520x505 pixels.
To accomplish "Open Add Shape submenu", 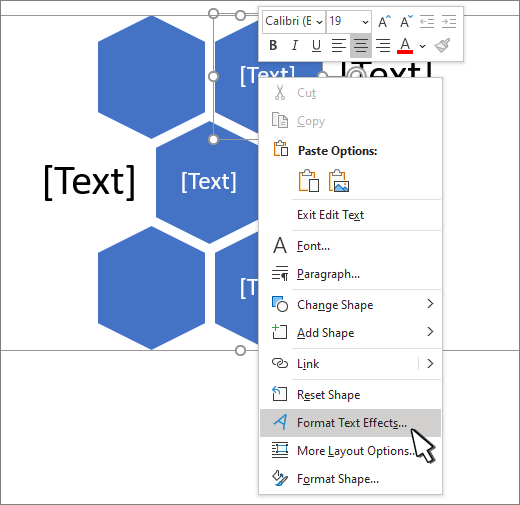I will [350, 333].
